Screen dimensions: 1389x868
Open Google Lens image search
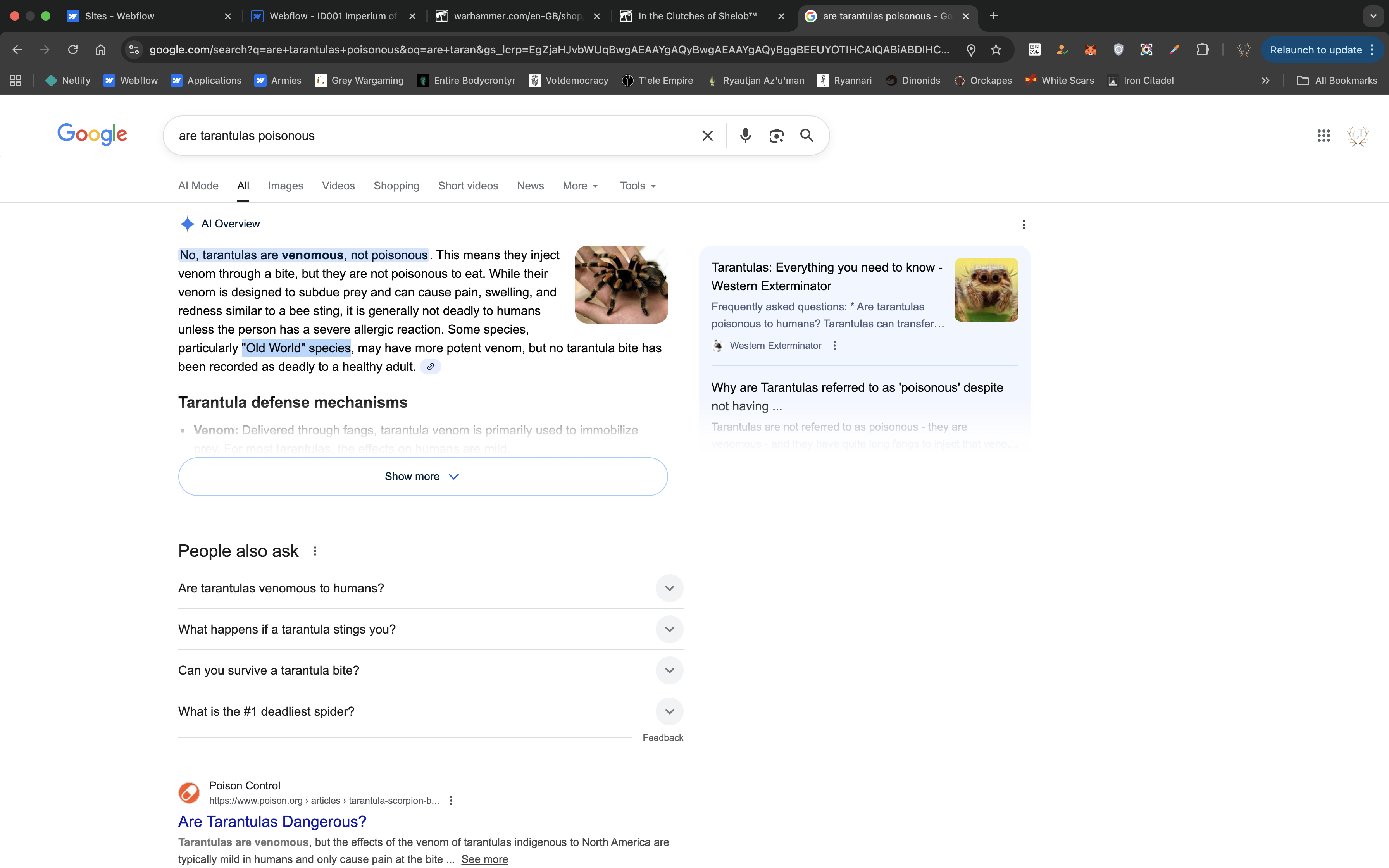pos(776,136)
